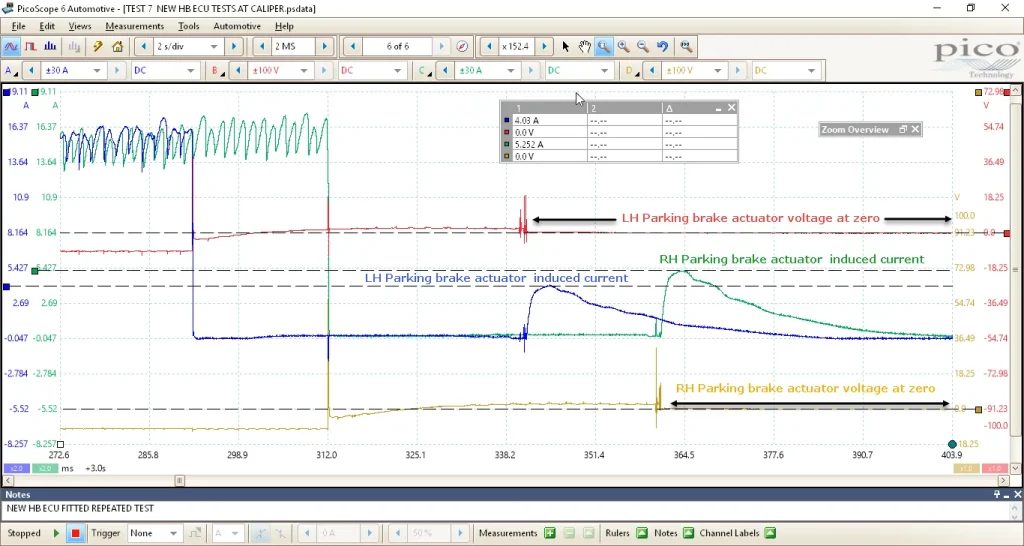Open Channel D DC coupling dropdown
The height and width of the screenshot is (546, 1024).
(811, 71)
